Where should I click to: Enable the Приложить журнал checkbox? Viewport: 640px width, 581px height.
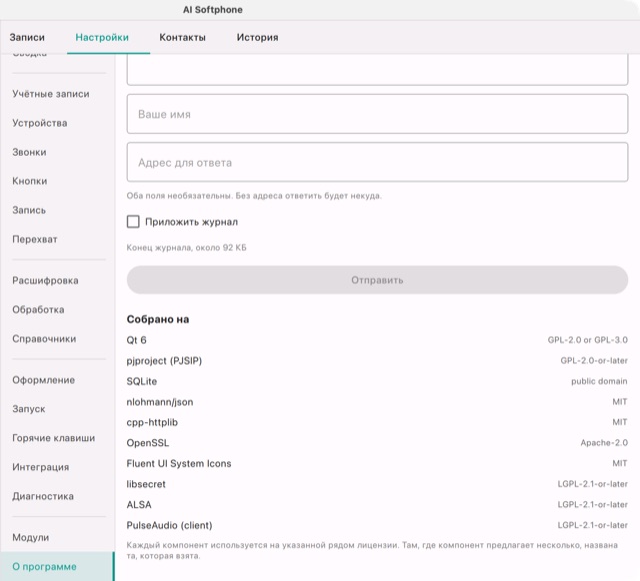(133, 222)
